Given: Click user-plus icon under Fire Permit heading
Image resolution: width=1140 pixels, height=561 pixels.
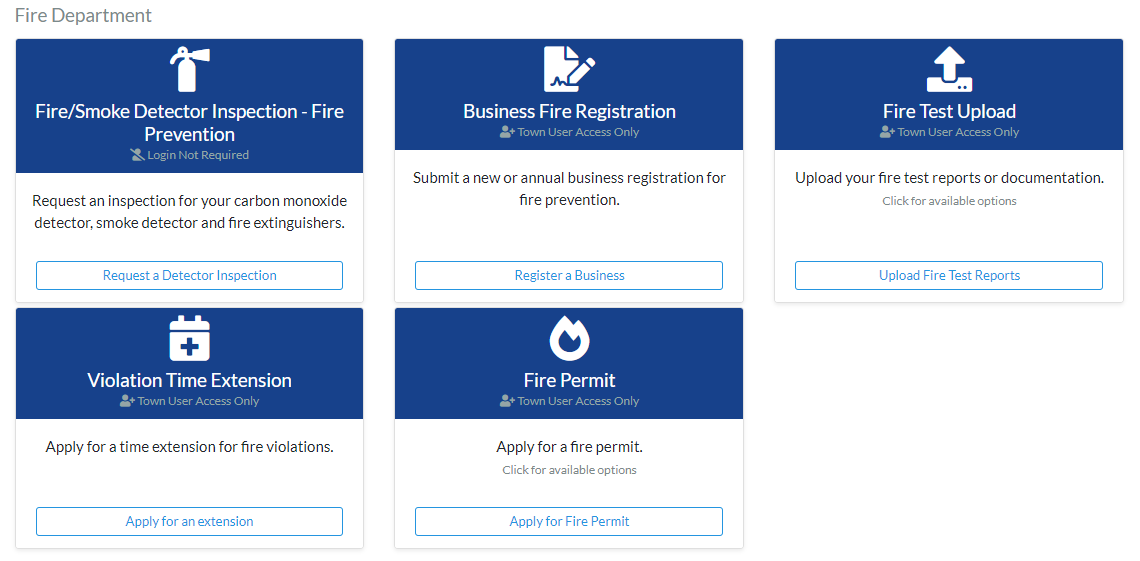Looking at the screenshot, I should [x=507, y=401].
